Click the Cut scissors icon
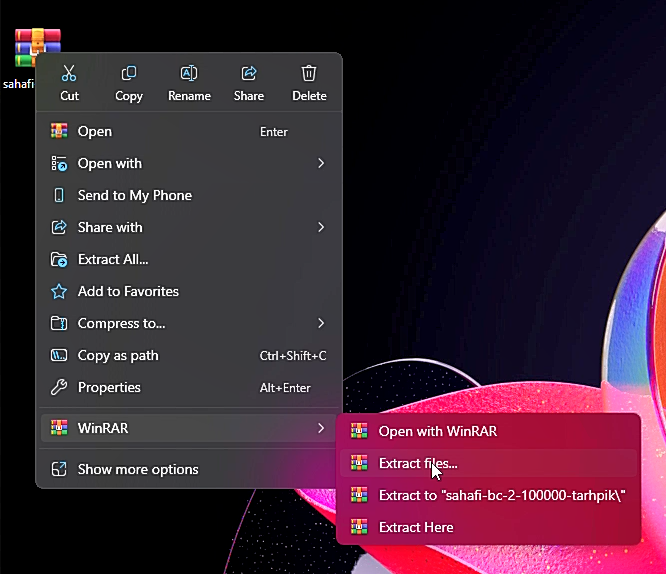Viewport: 666px width, 574px height. pyautogui.click(x=69, y=73)
